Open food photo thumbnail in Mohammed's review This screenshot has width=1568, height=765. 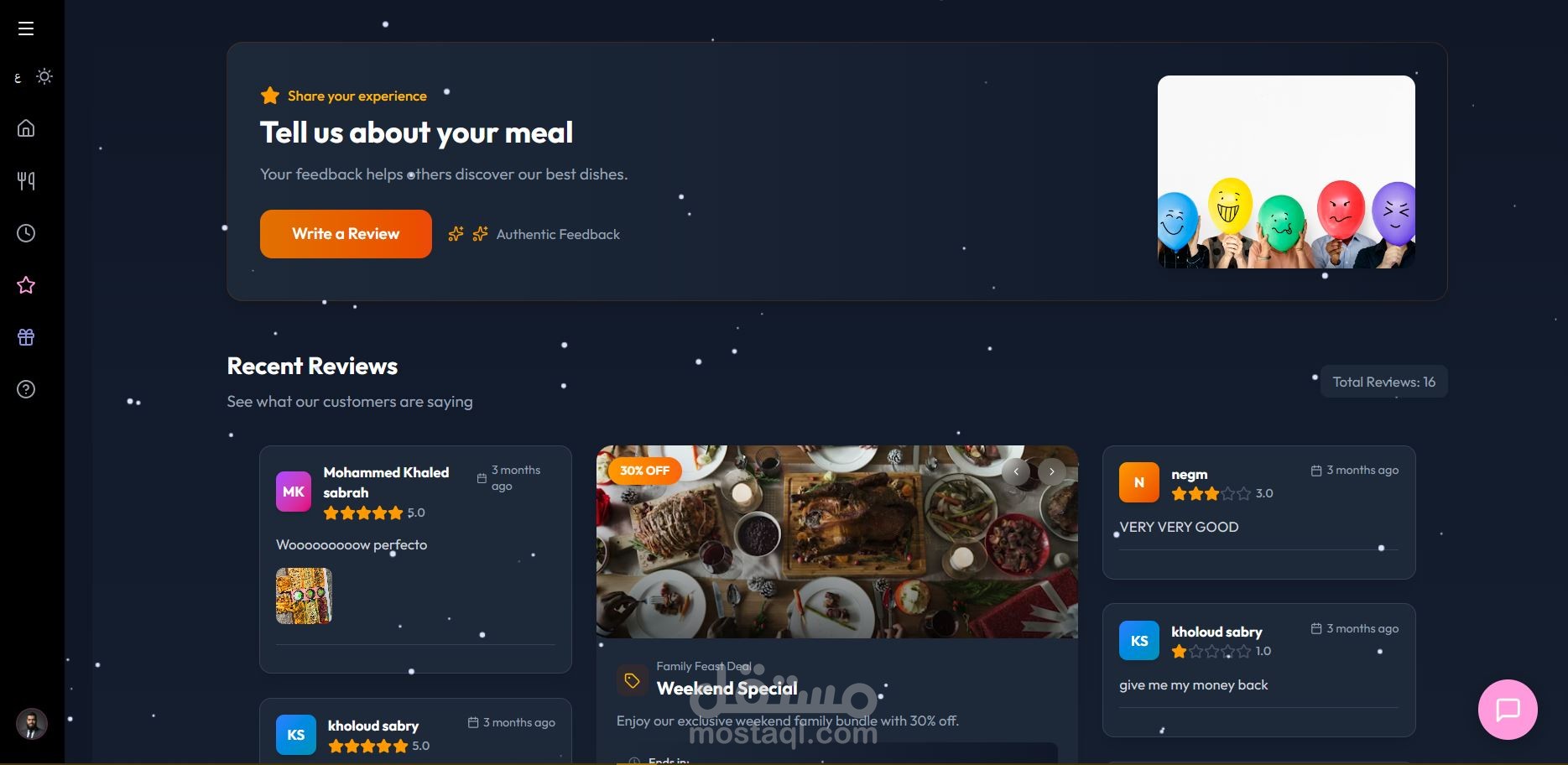(x=304, y=596)
